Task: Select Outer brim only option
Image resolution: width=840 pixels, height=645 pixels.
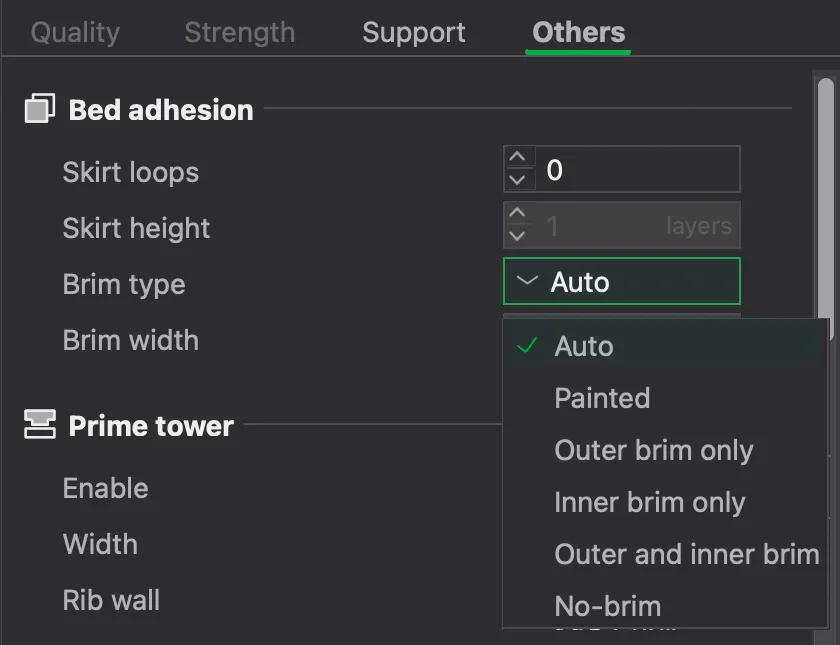Action: point(664,450)
